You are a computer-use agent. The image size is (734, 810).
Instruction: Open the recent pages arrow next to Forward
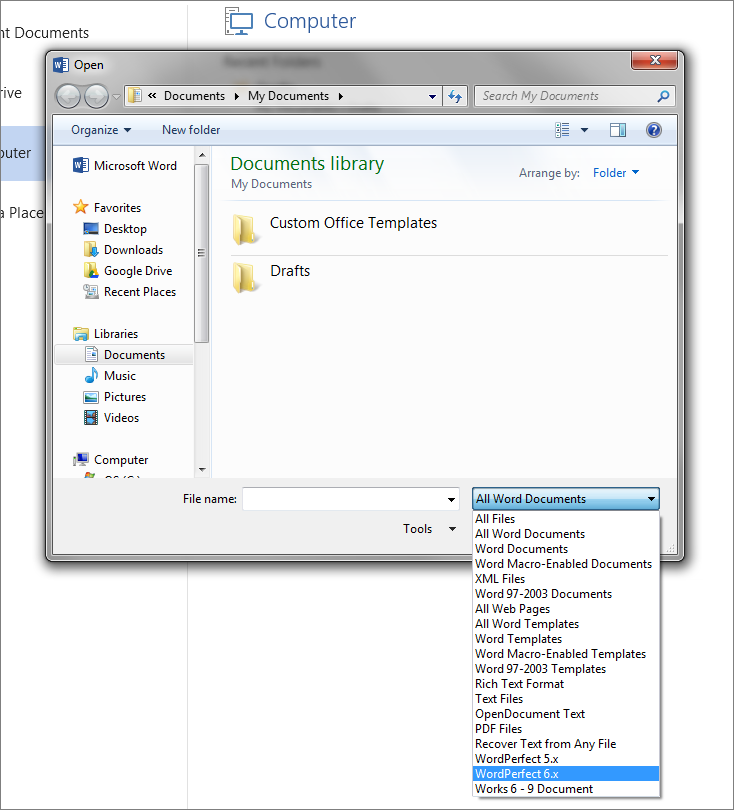coord(116,97)
